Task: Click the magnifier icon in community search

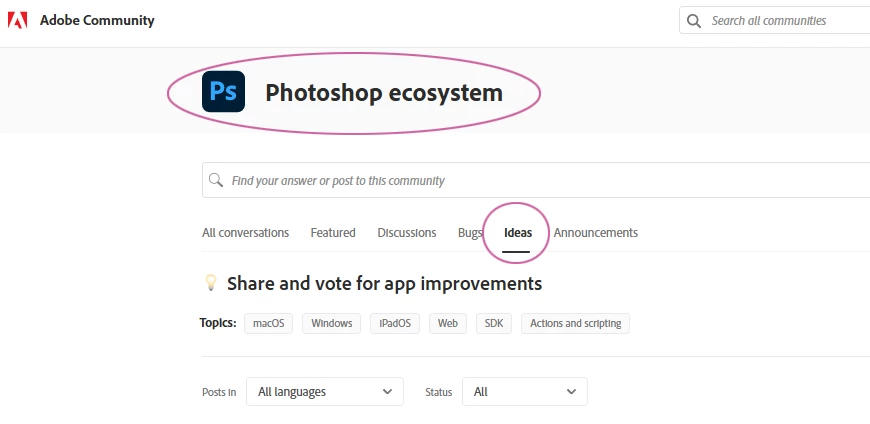Action: point(215,180)
